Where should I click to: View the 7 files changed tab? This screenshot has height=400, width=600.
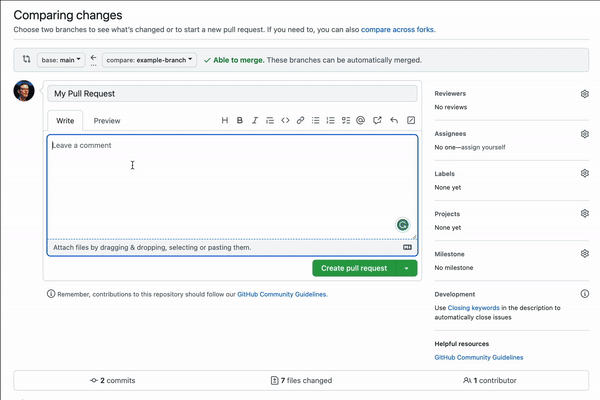click(x=301, y=380)
